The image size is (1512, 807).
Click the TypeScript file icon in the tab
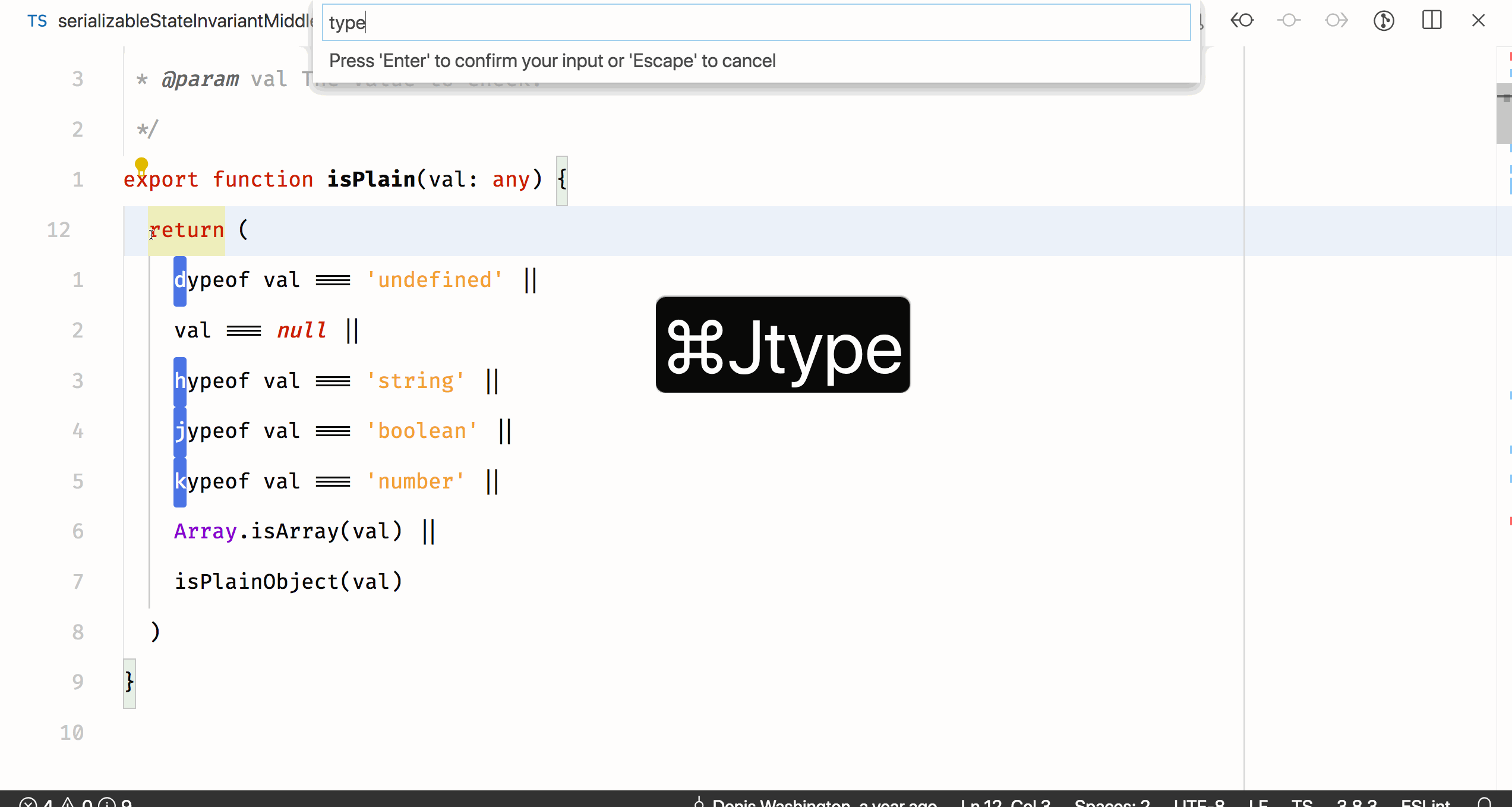[37, 21]
